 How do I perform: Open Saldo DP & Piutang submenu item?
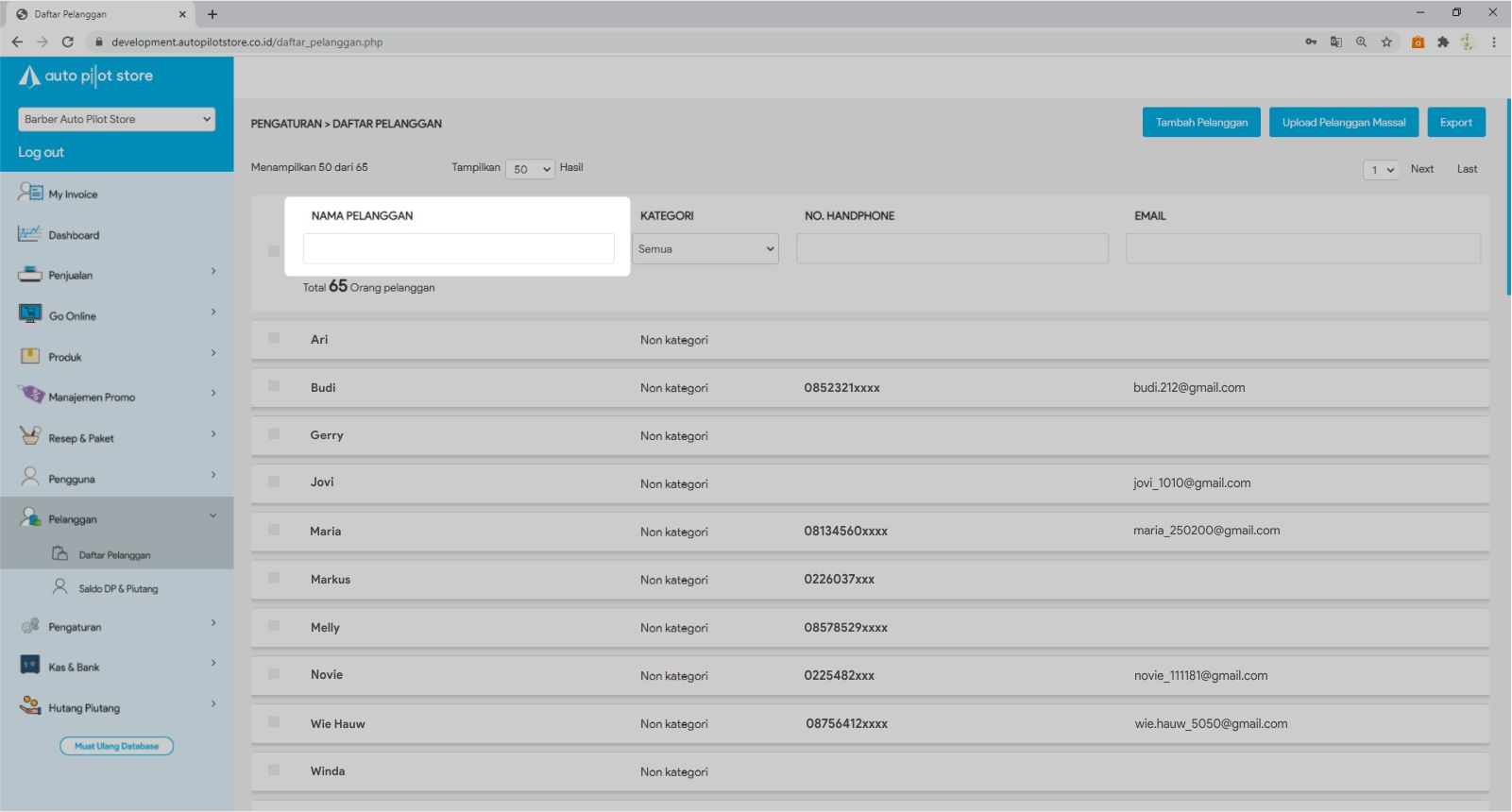pyautogui.click(x=118, y=588)
